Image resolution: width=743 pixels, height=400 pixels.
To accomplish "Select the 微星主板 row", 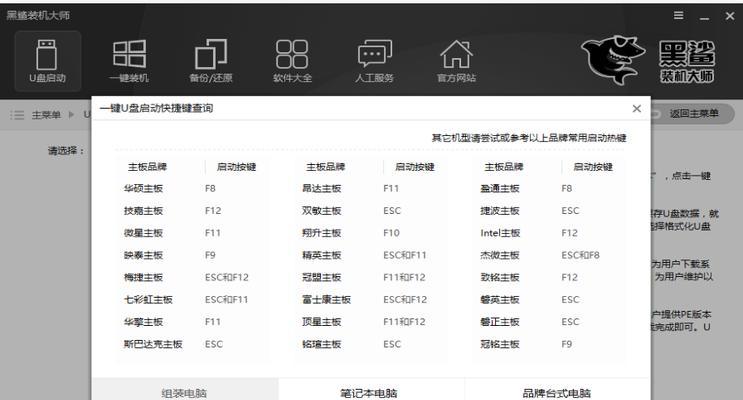I will click(193, 233).
